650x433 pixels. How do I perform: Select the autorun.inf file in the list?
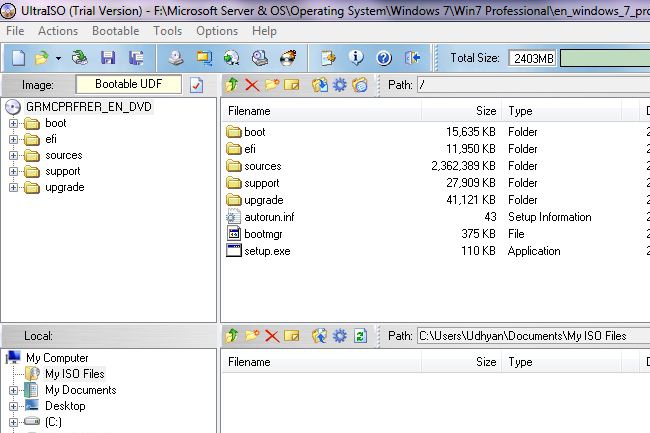pyautogui.click(x=269, y=217)
